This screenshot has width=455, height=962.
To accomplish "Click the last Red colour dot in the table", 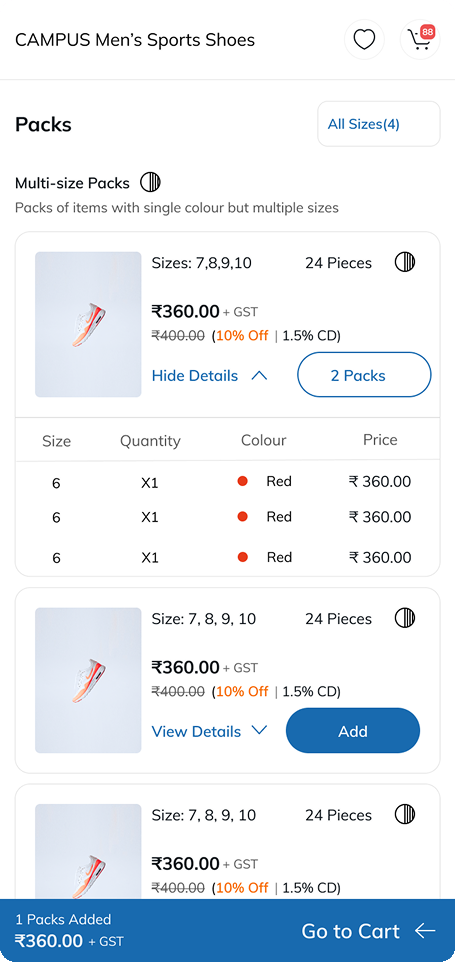I will tap(242, 557).
